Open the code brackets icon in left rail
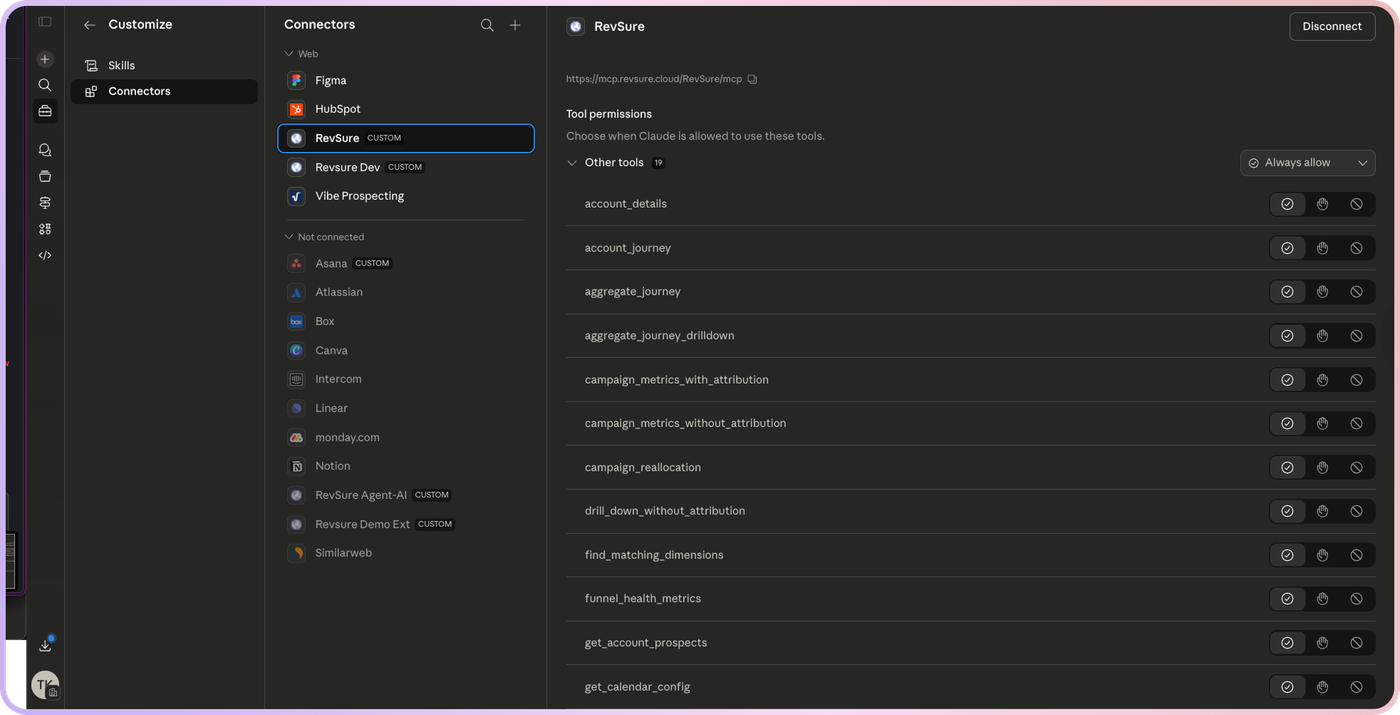The image size is (1400, 715). 45,255
